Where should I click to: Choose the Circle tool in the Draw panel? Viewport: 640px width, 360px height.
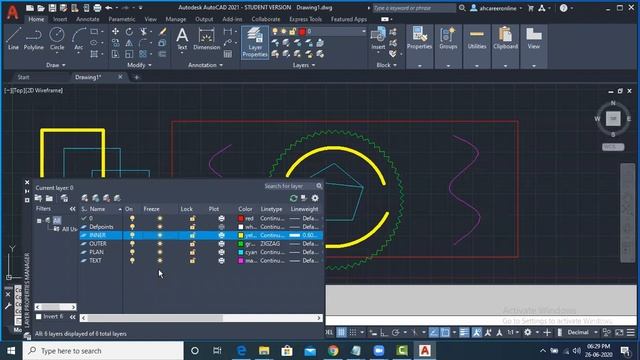(x=57, y=39)
